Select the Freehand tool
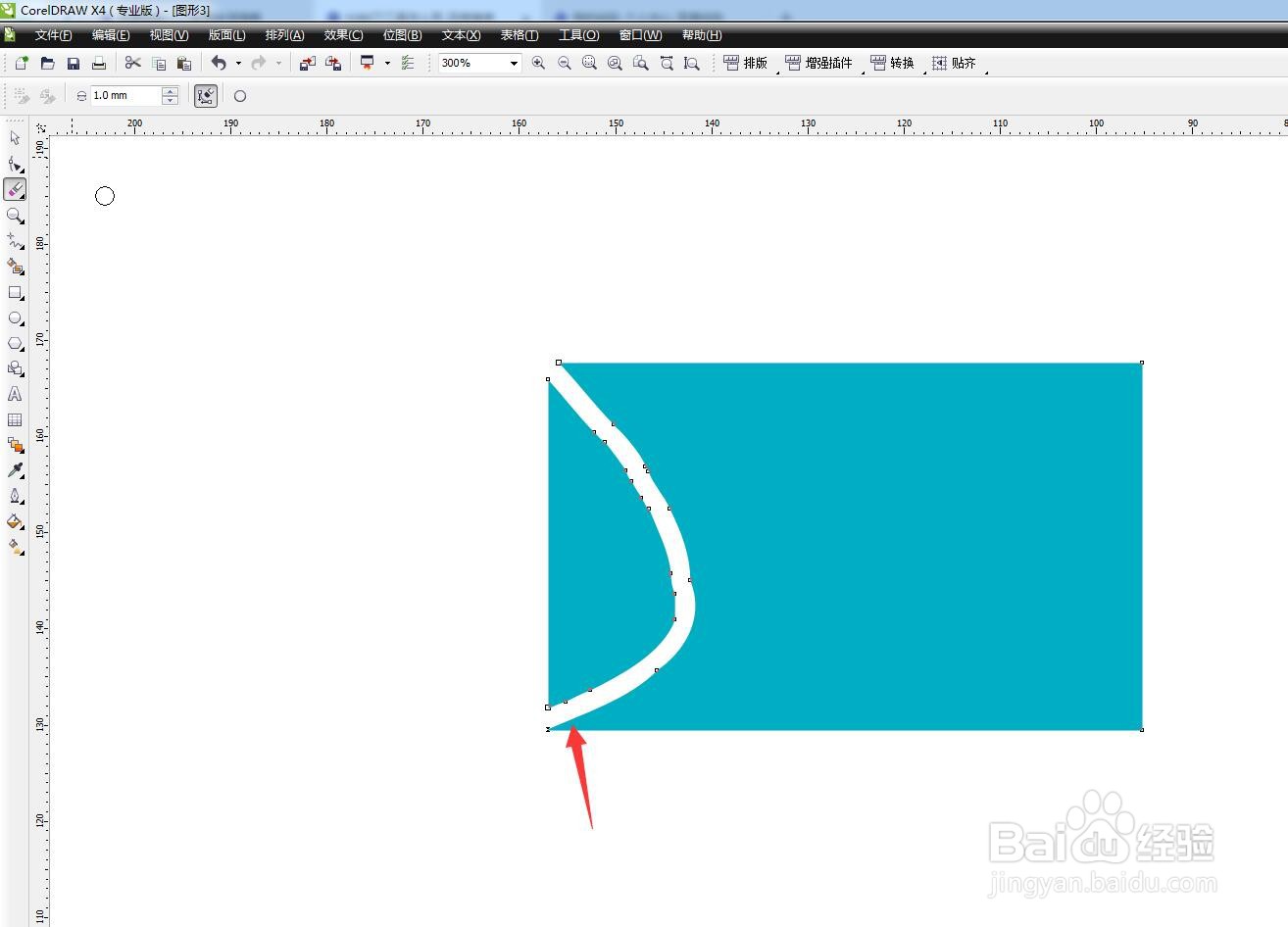Viewport: 1288px width, 927px height. point(15,240)
